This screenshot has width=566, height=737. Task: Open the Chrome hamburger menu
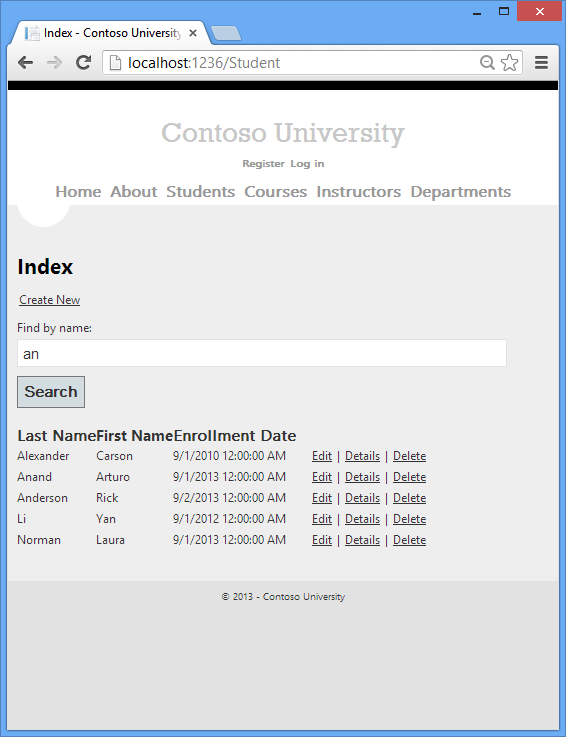coord(542,63)
